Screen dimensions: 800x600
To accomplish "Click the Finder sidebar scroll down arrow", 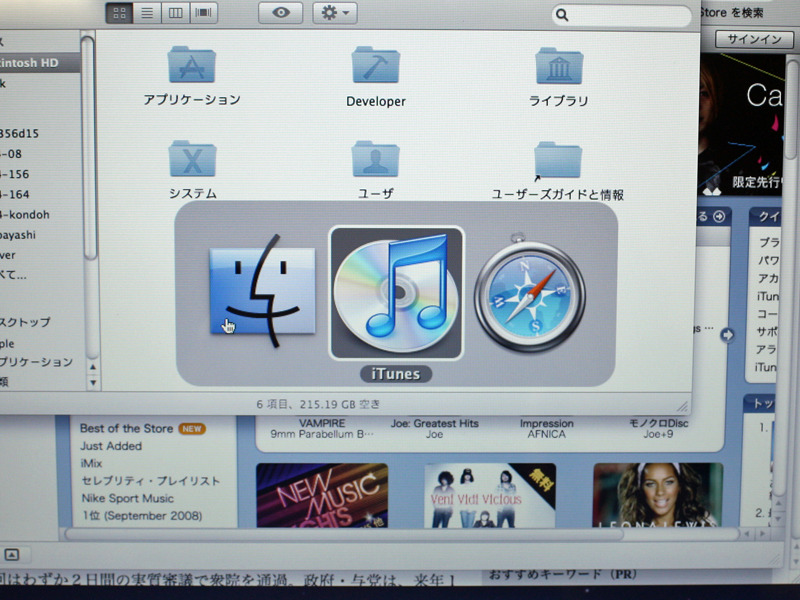I will (x=93, y=382).
